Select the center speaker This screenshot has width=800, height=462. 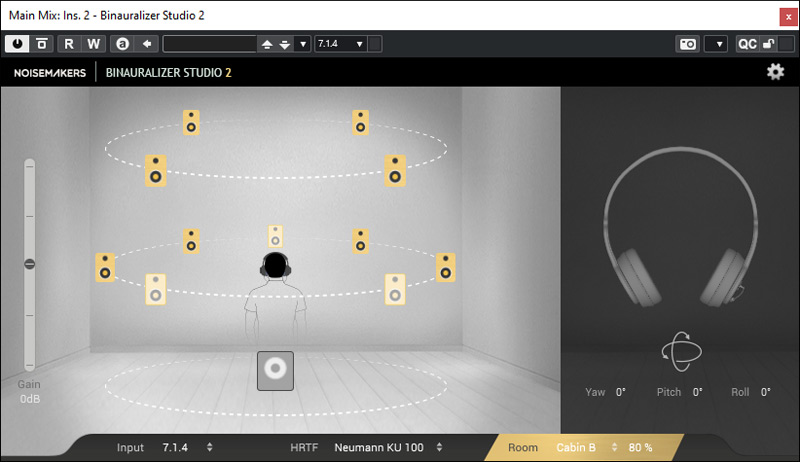(x=275, y=237)
